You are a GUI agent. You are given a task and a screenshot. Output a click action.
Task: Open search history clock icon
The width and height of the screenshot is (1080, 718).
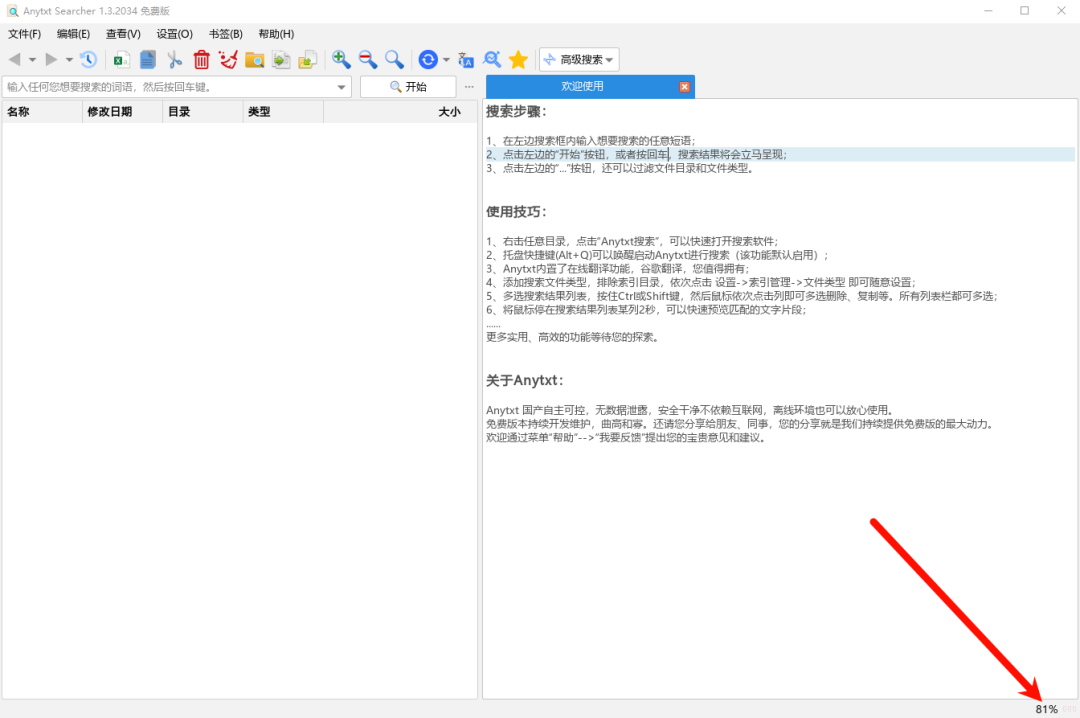click(88, 60)
